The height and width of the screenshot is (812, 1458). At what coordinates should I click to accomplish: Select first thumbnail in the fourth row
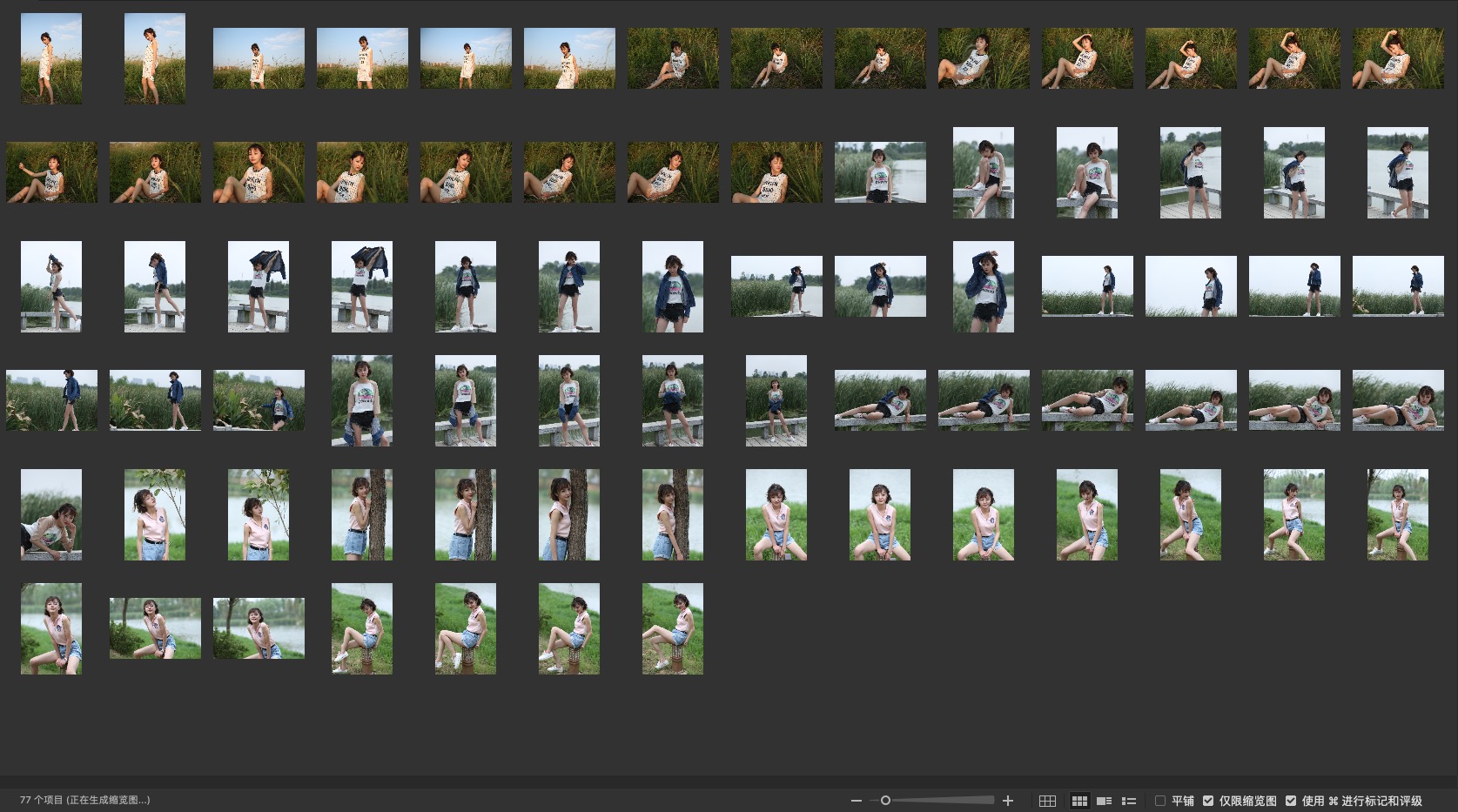tap(51, 400)
